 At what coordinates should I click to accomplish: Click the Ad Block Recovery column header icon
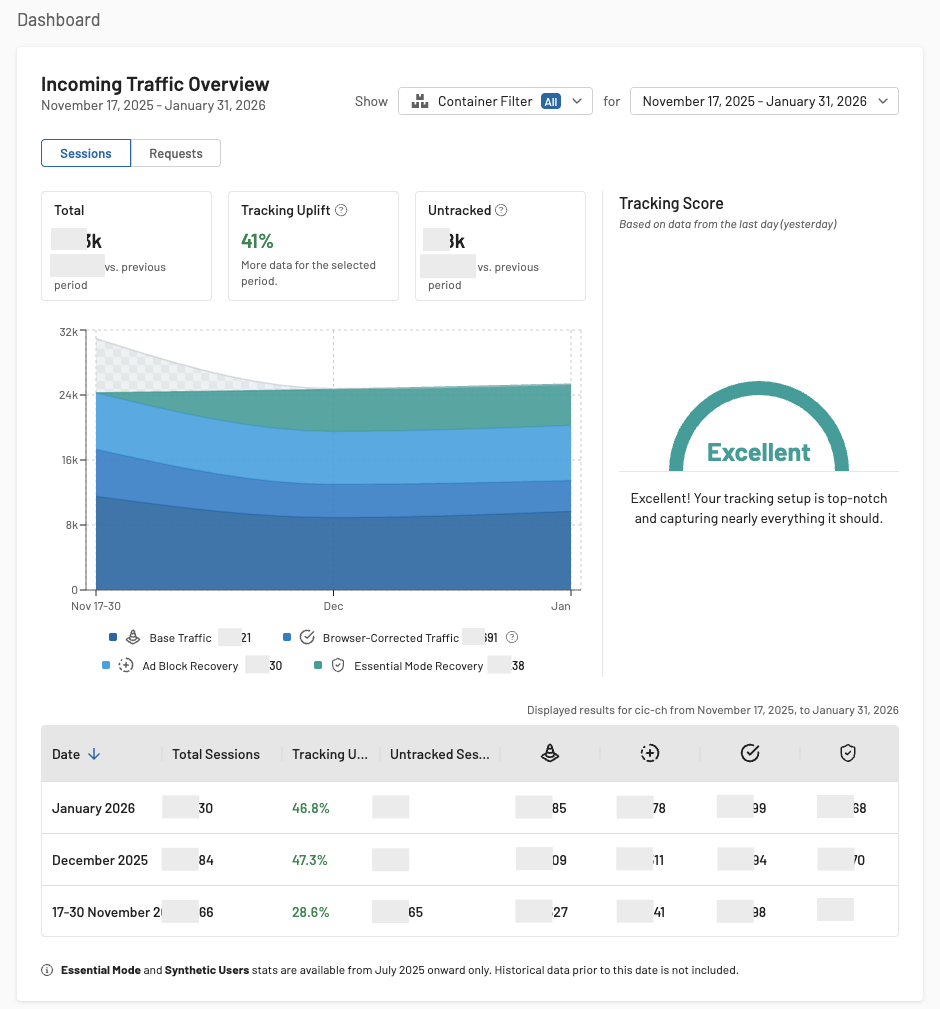[x=649, y=754]
